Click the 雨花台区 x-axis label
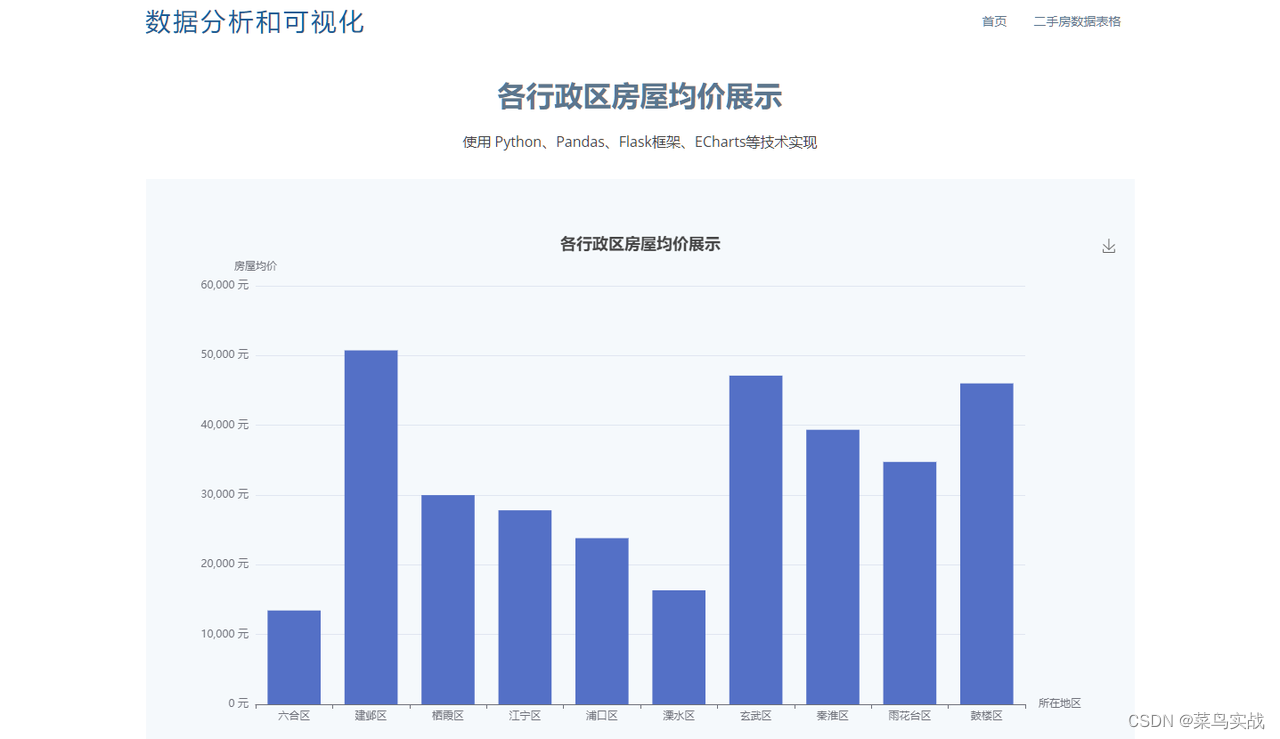This screenshot has width=1280, height=739. (x=910, y=716)
